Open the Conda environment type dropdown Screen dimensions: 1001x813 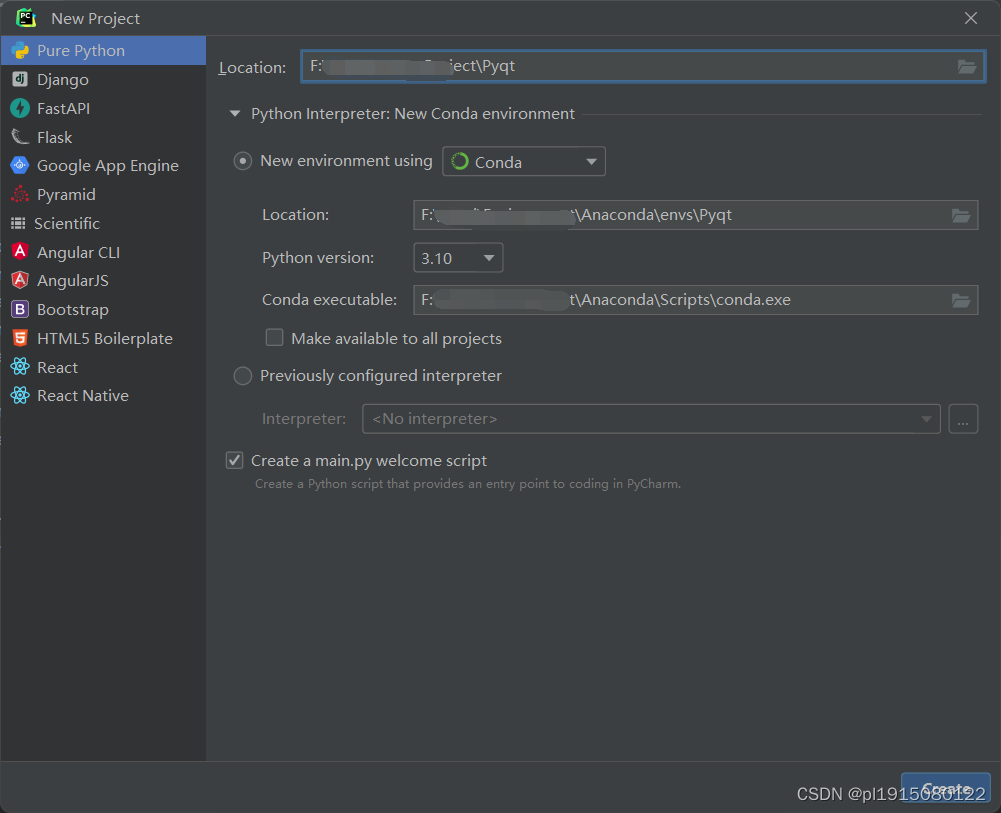(x=523, y=161)
